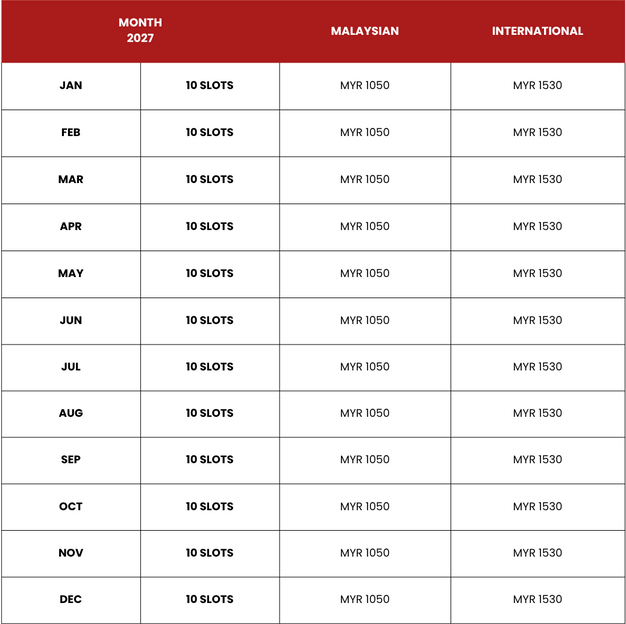626x624 pixels.
Task: Select the OCT month cell
Action: pos(71,507)
